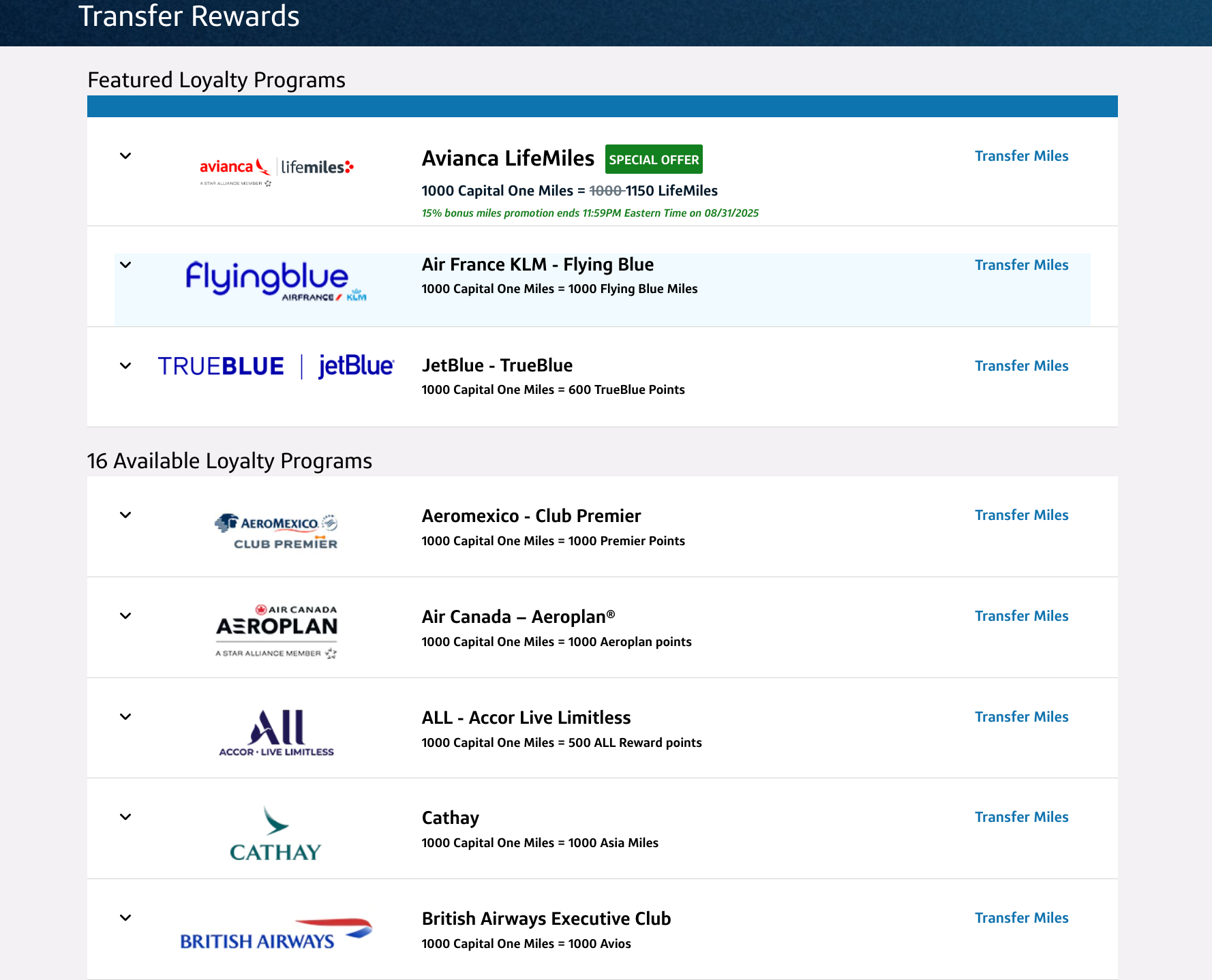Expand the Air France KLM Flying Blue row
Screen dimensions: 1212x980
click(x=125, y=264)
